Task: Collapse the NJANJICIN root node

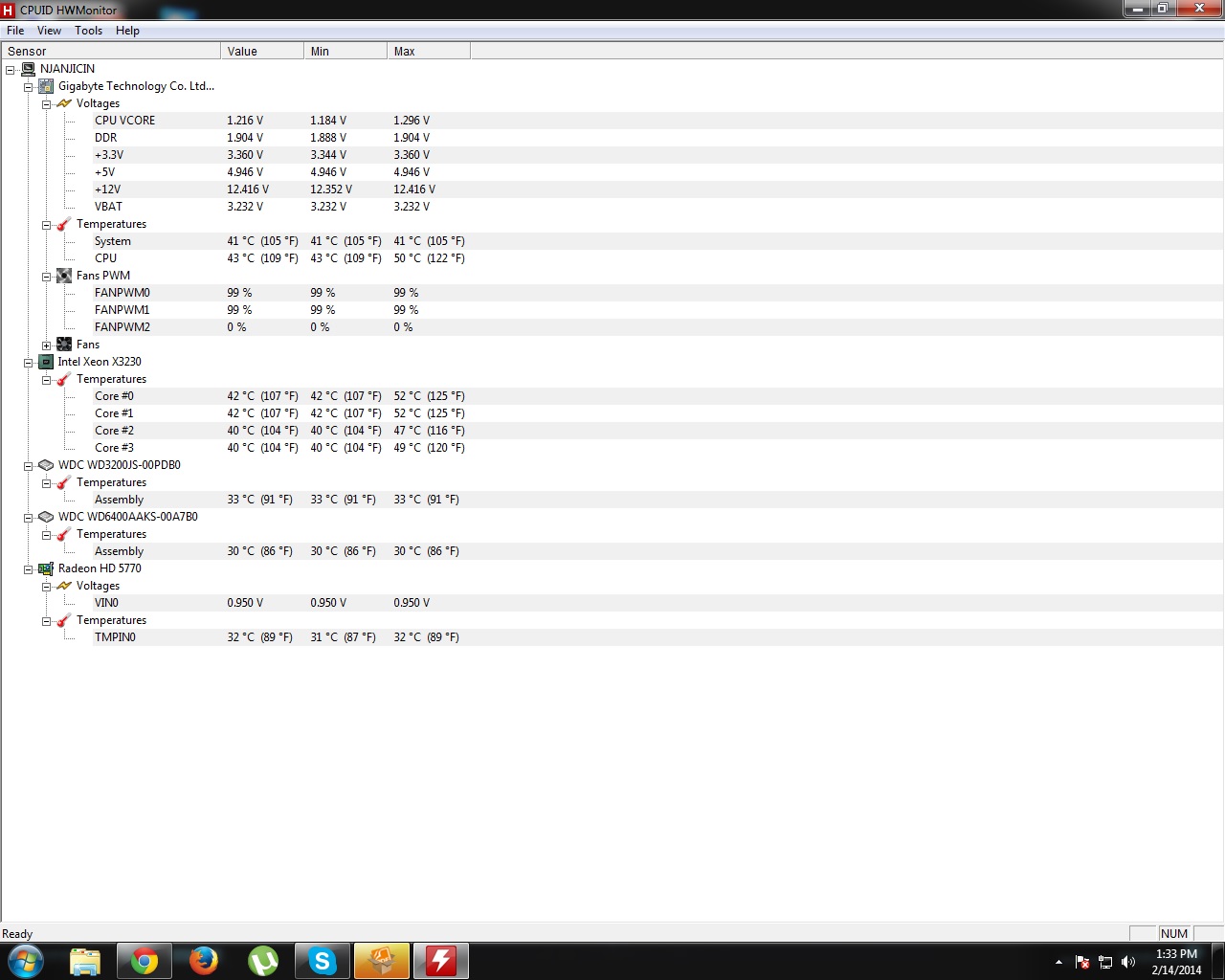Action: point(10,70)
